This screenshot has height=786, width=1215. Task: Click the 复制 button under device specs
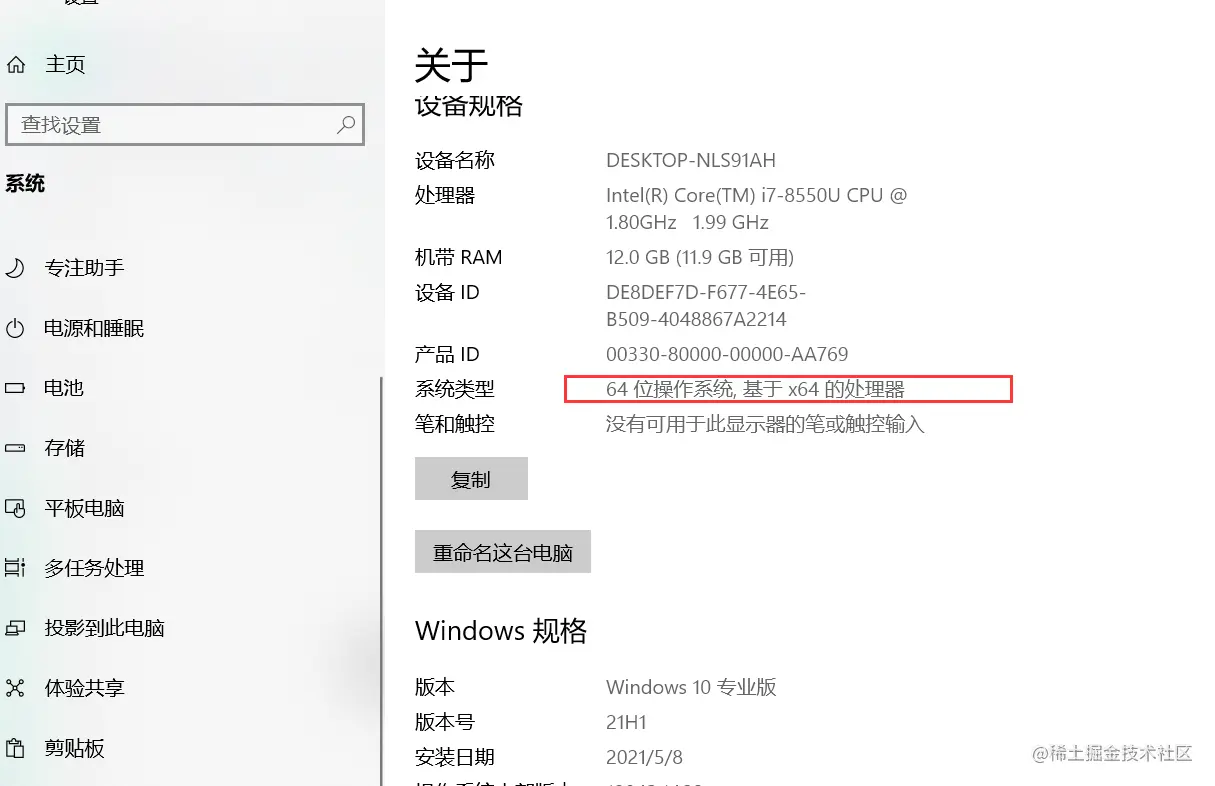[471, 479]
